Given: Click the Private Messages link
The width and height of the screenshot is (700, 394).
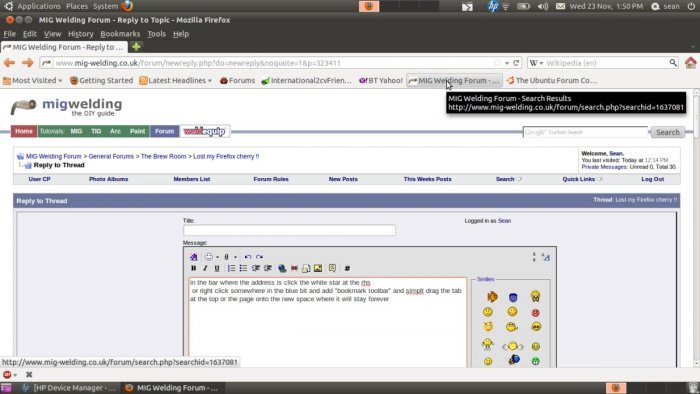Looking at the screenshot, I should pos(604,167).
